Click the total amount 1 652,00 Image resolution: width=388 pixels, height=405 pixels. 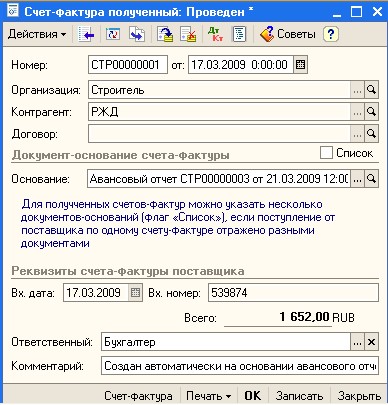pyautogui.click(x=304, y=317)
